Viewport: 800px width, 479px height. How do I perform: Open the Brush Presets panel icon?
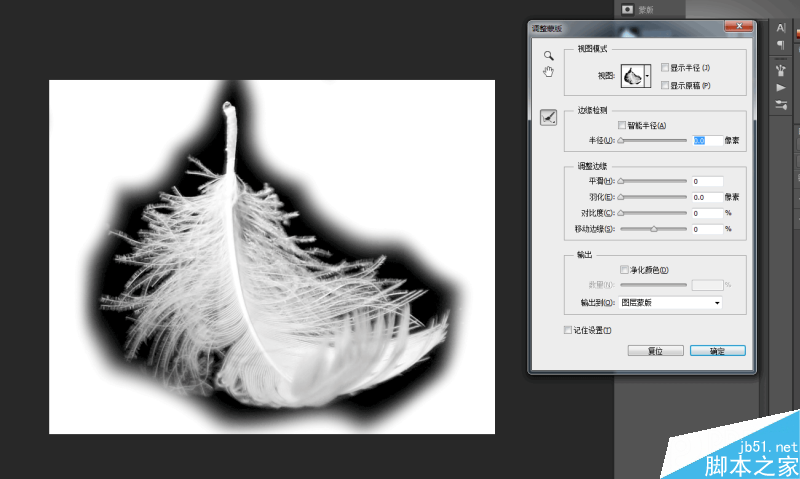tap(781, 70)
